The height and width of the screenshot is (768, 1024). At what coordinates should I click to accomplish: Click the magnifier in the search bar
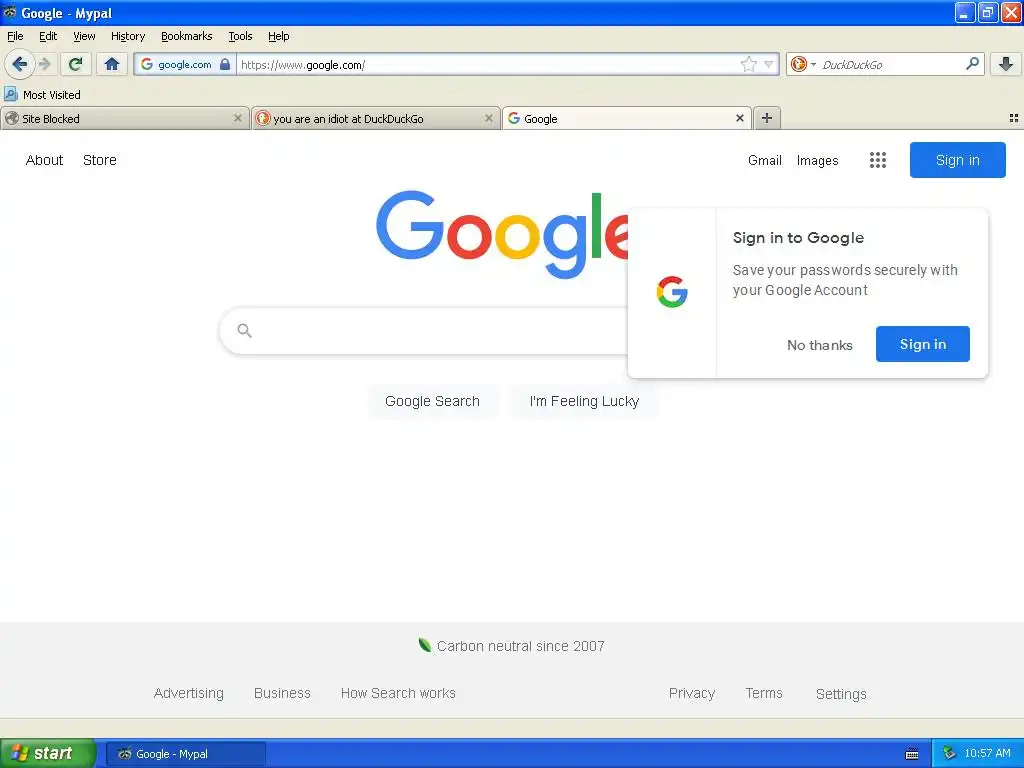(972, 64)
